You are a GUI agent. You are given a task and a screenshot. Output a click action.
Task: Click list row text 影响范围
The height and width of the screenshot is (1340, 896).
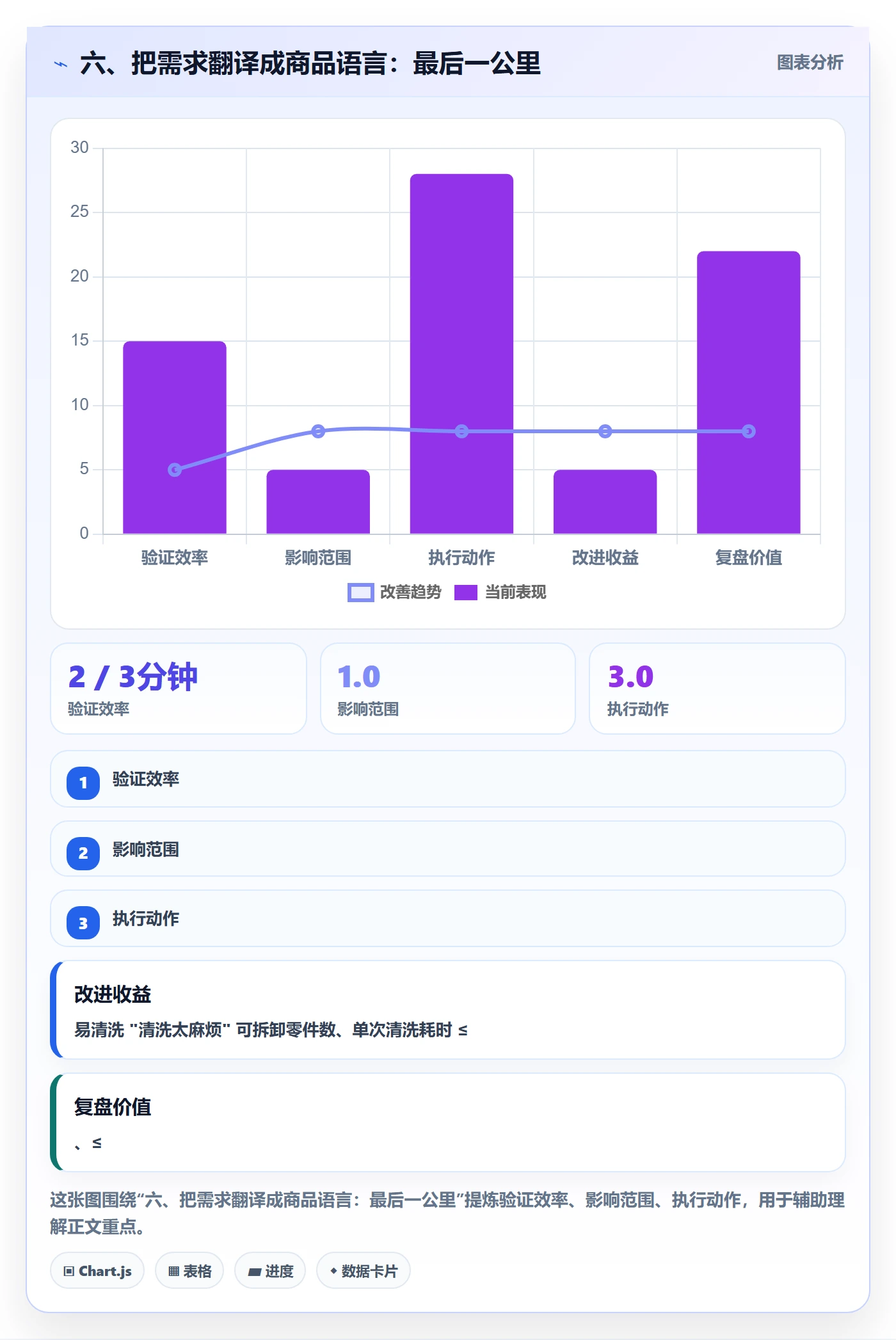[x=146, y=849]
